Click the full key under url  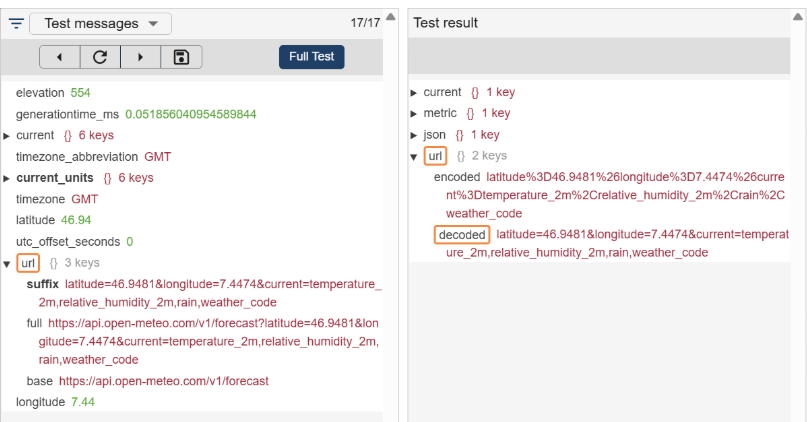pyautogui.click(x=34, y=323)
